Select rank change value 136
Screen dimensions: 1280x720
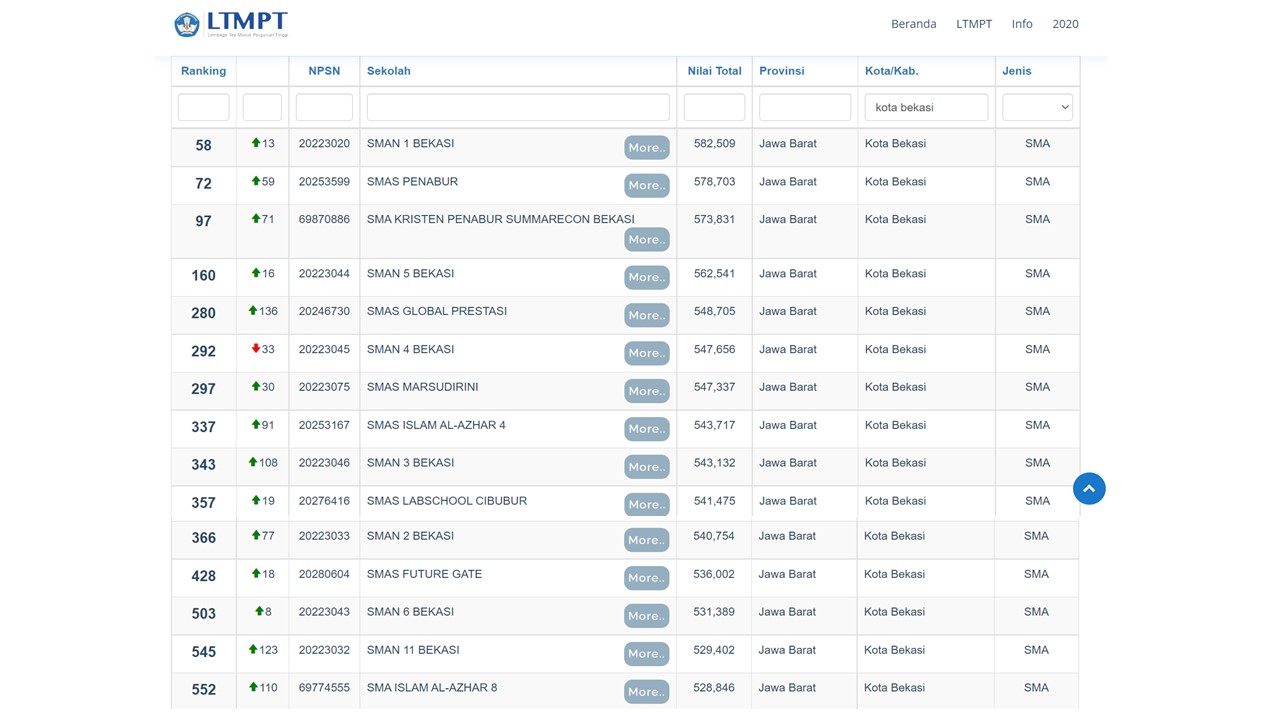(268, 312)
